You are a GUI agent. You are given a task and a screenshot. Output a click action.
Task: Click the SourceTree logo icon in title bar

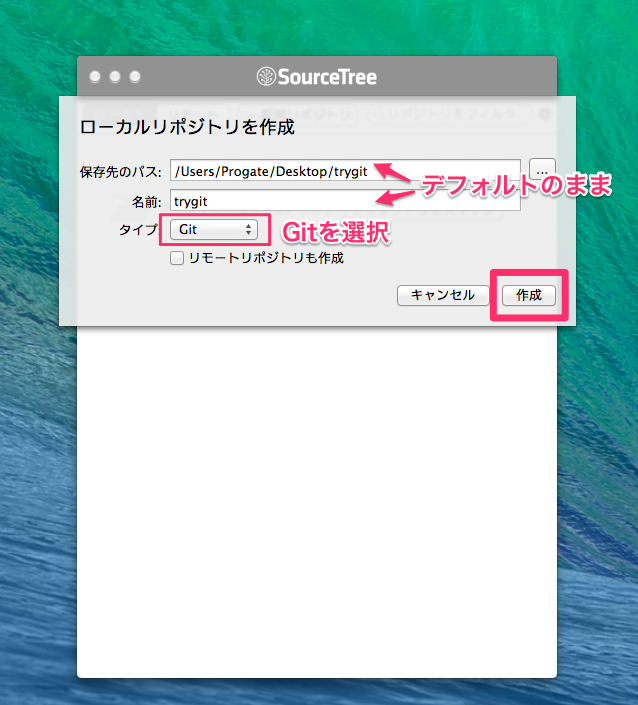click(266, 76)
